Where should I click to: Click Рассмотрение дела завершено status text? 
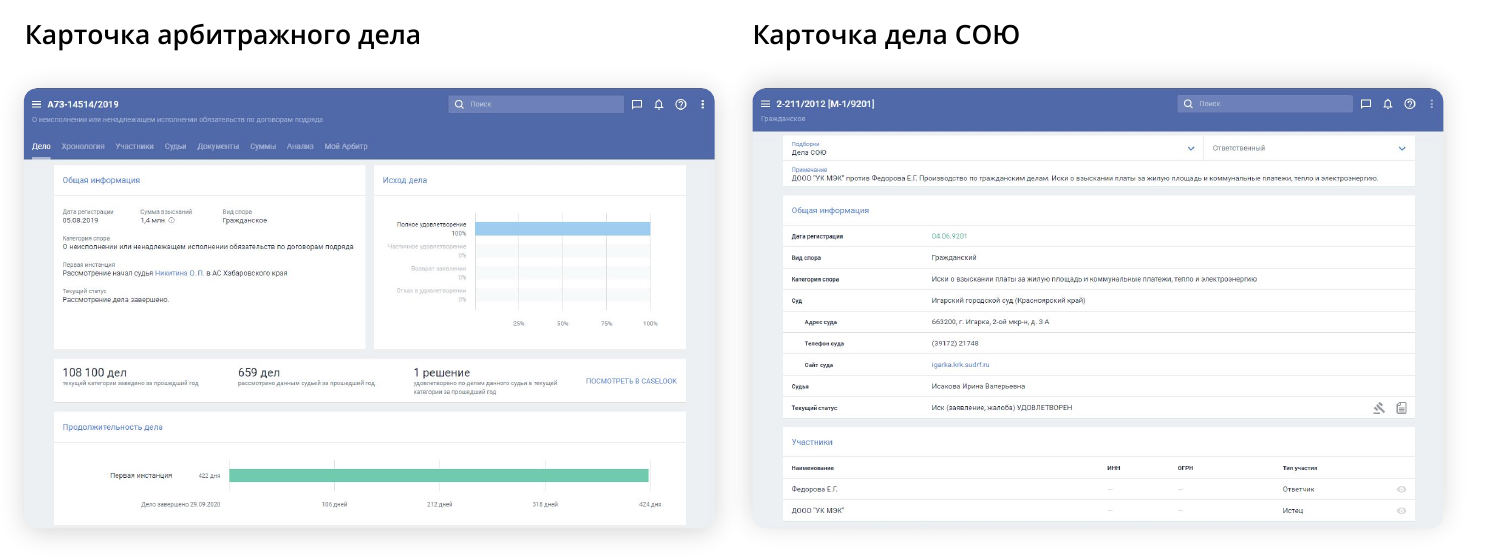click(115, 299)
